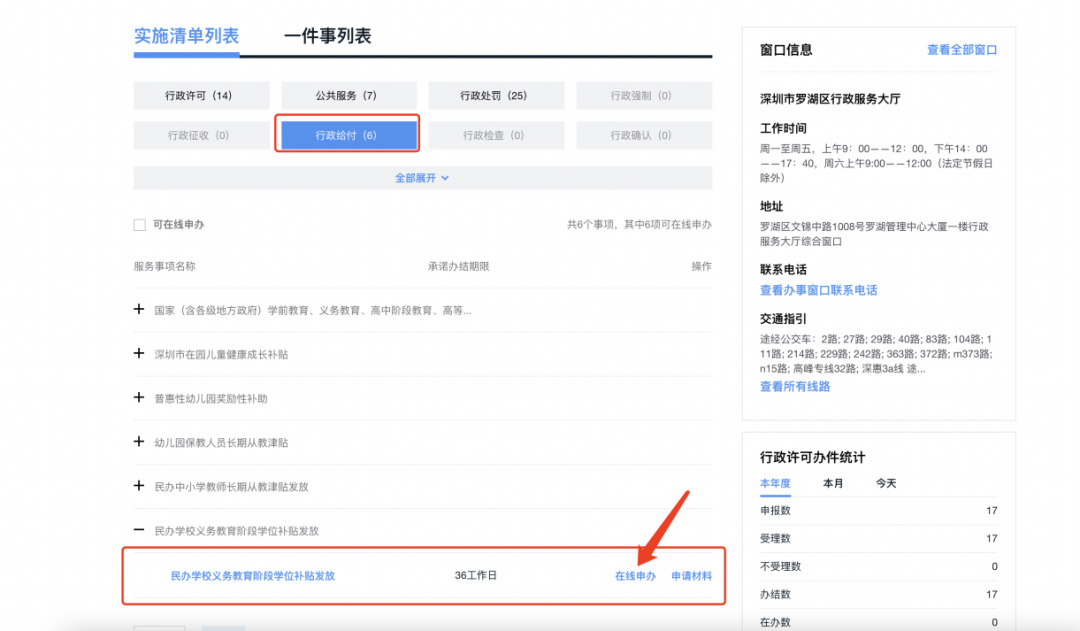Viewport: 1080px width, 631px height.
Task: Collapse the 民办学校义务教育阶段学位补贴发放 row
Action: [139, 530]
